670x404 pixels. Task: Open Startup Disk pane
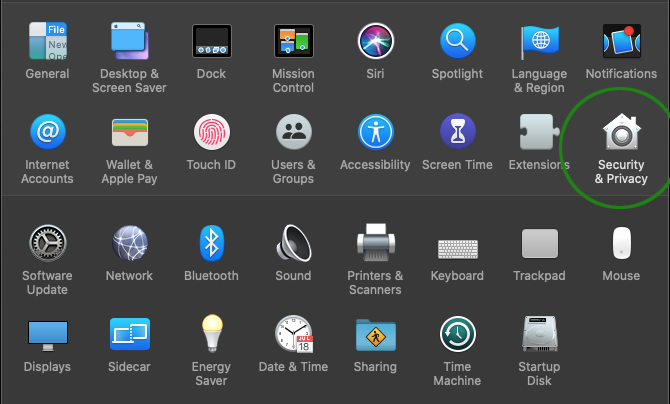coord(540,334)
